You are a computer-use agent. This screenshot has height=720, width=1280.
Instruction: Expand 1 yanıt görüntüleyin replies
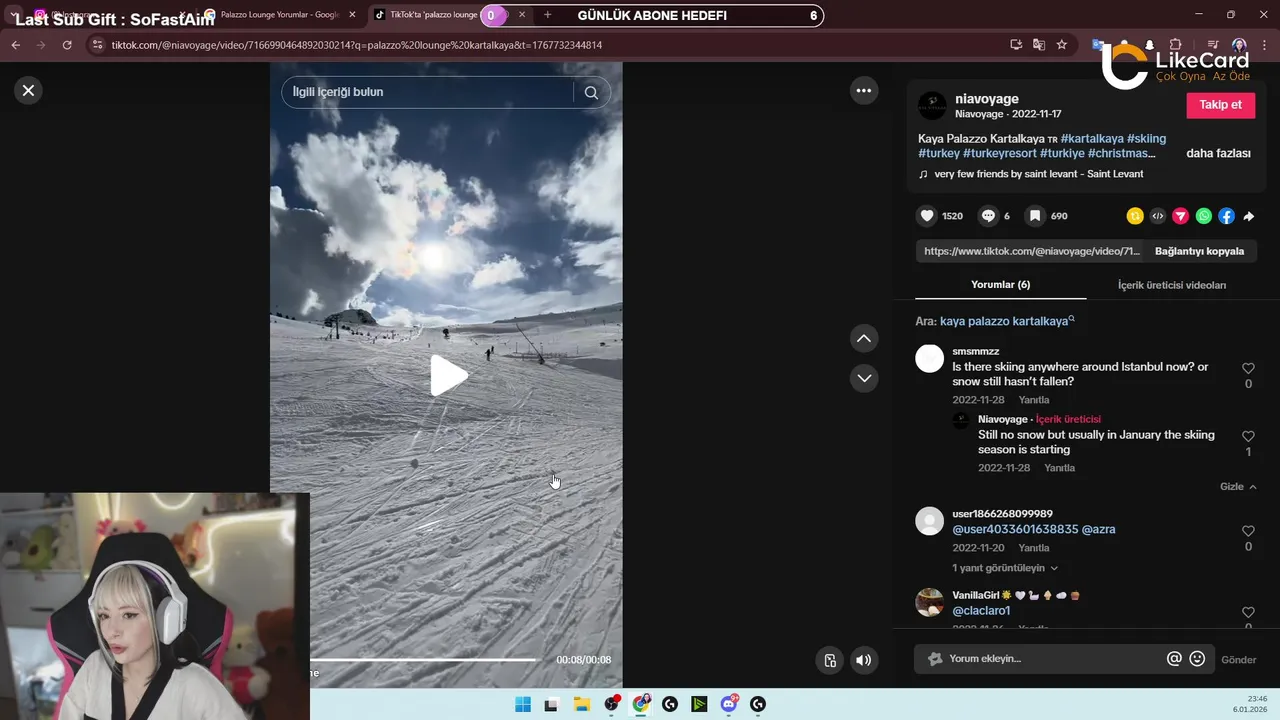1005,568
